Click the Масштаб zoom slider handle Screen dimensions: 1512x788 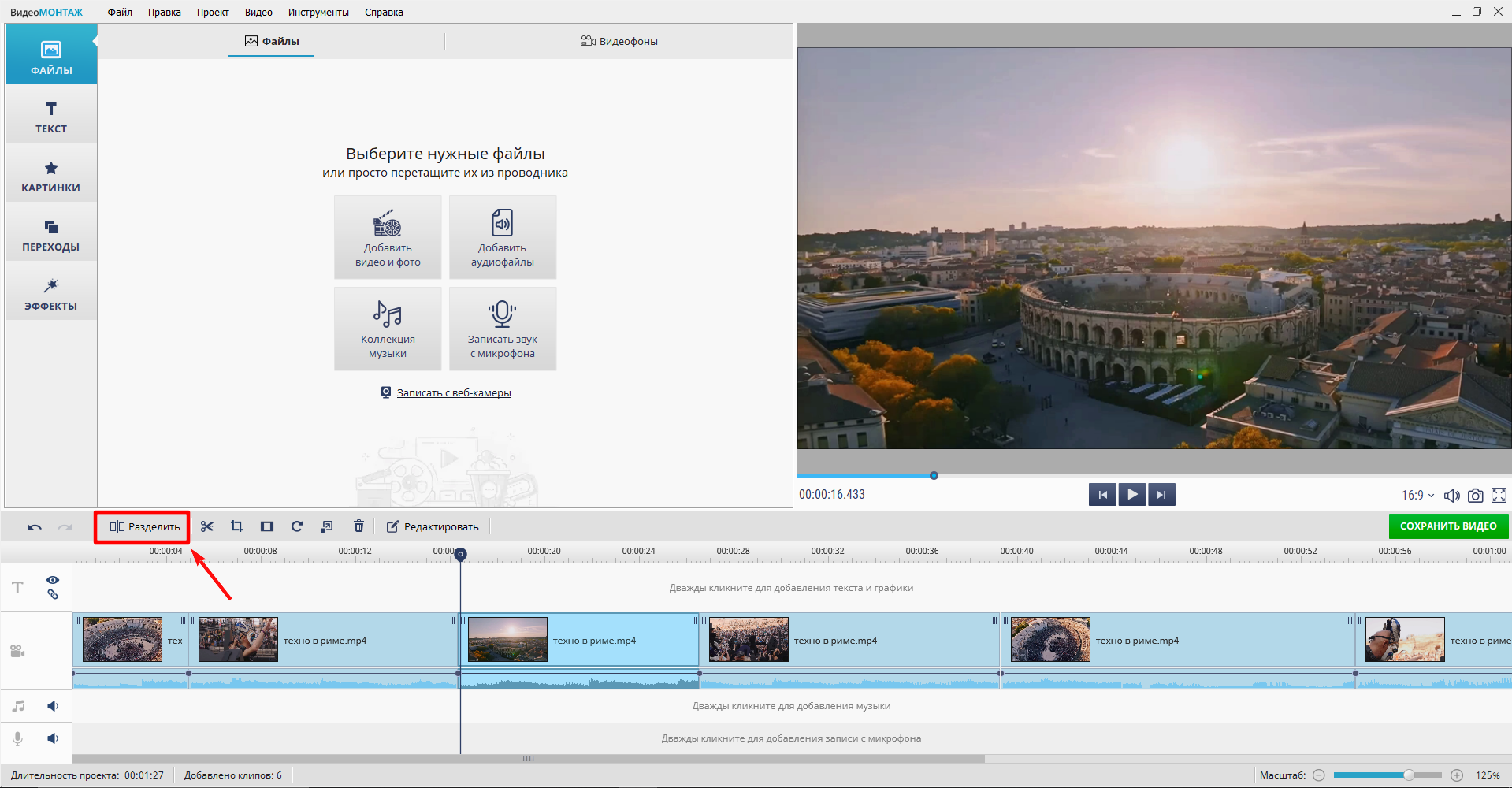pos(1409,775)
